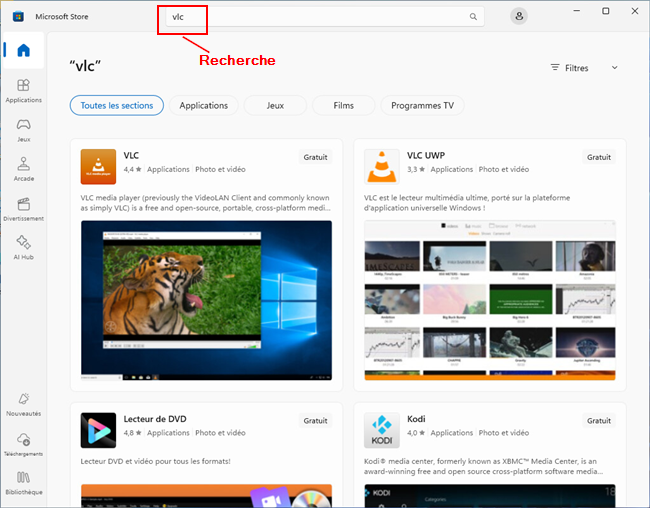This screenshot has width=650, height=508.
Task: Open the Kodi preview image
Action: point(490,496)
